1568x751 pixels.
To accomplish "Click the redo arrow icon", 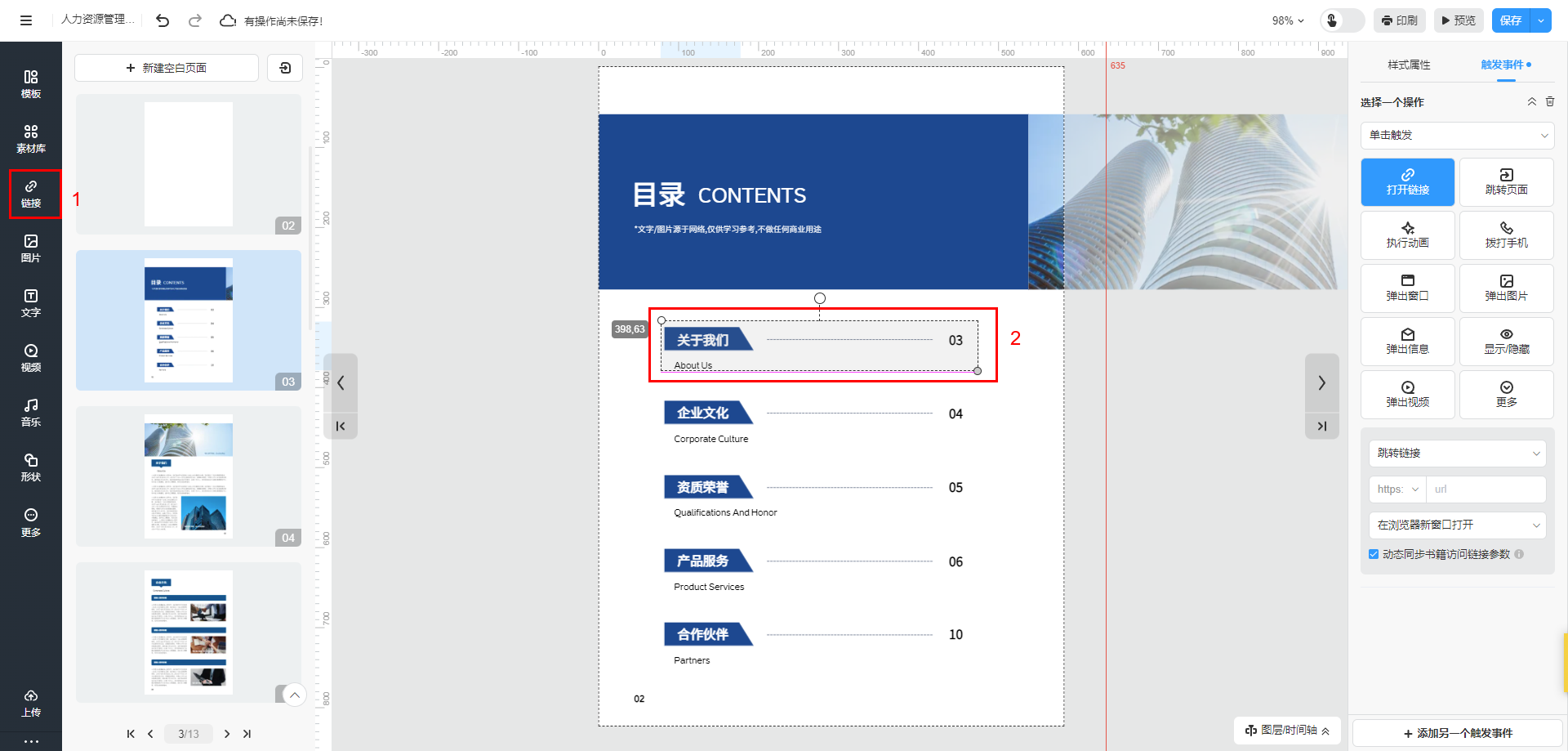I will [x=195, y=20].
